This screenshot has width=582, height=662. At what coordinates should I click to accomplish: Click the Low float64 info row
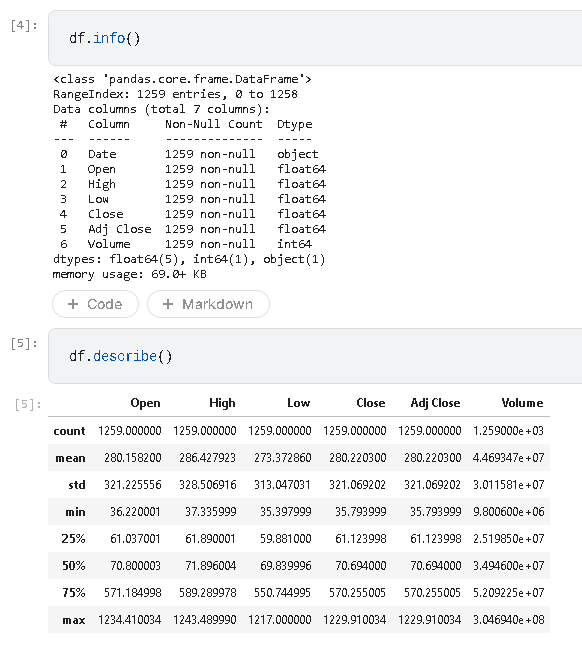(x=192, y=199)
